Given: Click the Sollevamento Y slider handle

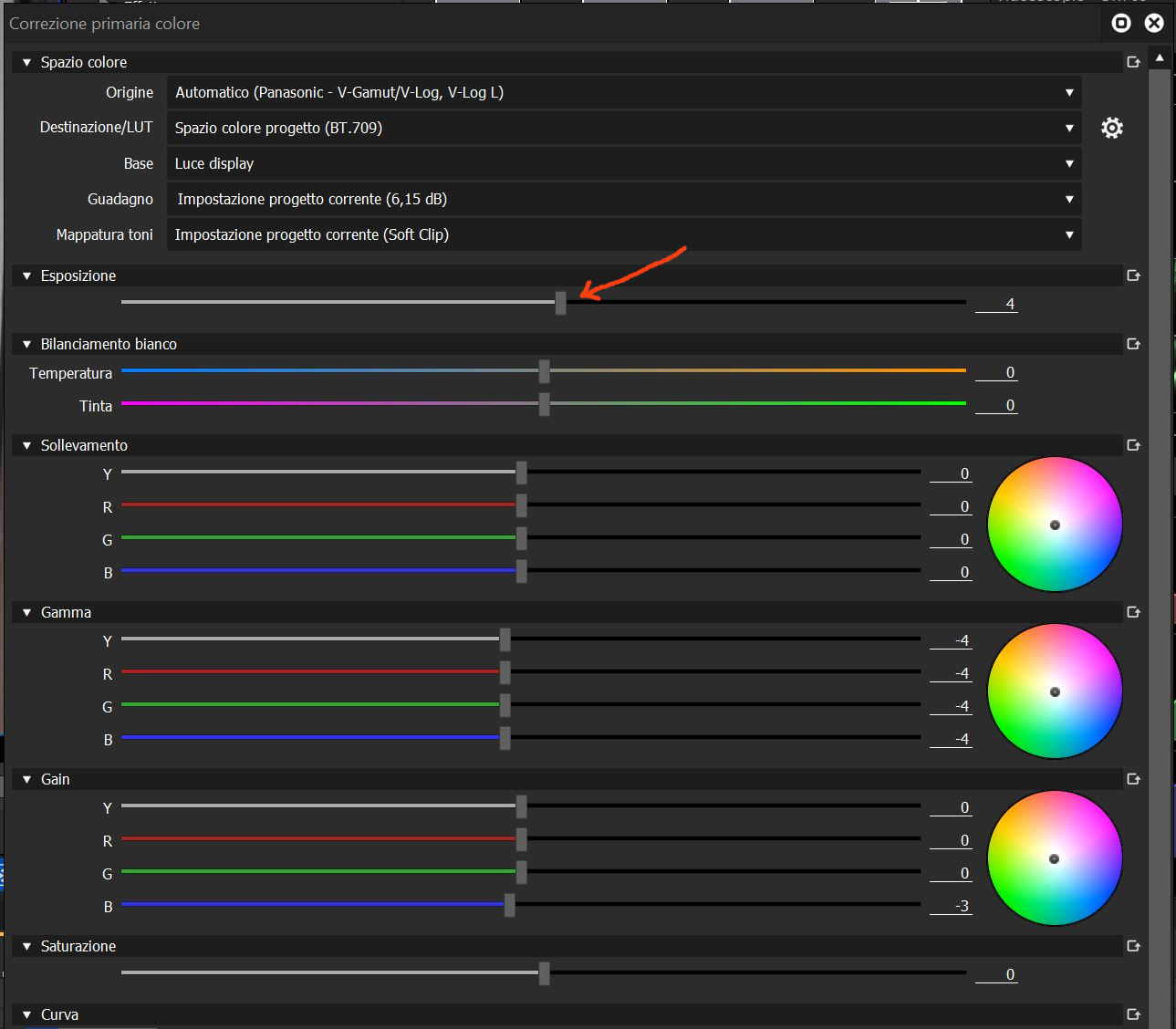Looking at the screenshot, I should click(x=522, y=473).
